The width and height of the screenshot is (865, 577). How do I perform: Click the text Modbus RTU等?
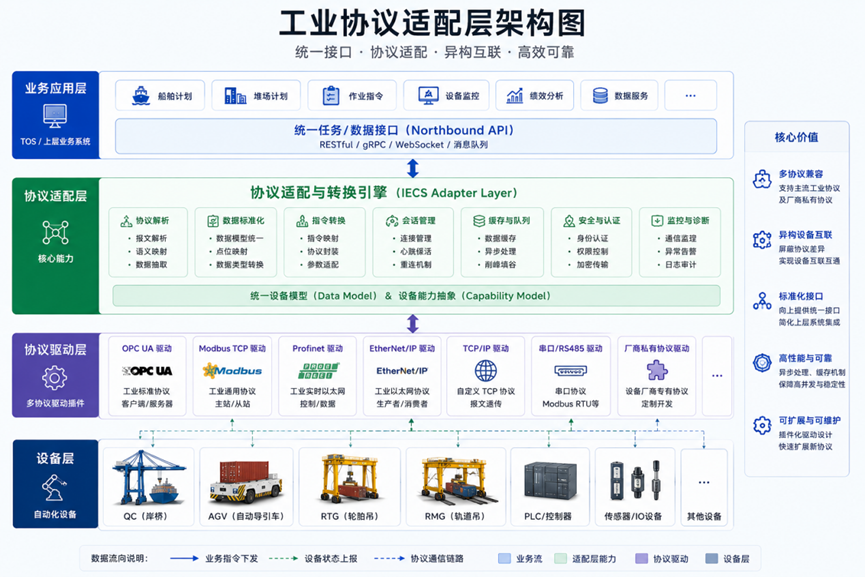(x=570, y=404)
